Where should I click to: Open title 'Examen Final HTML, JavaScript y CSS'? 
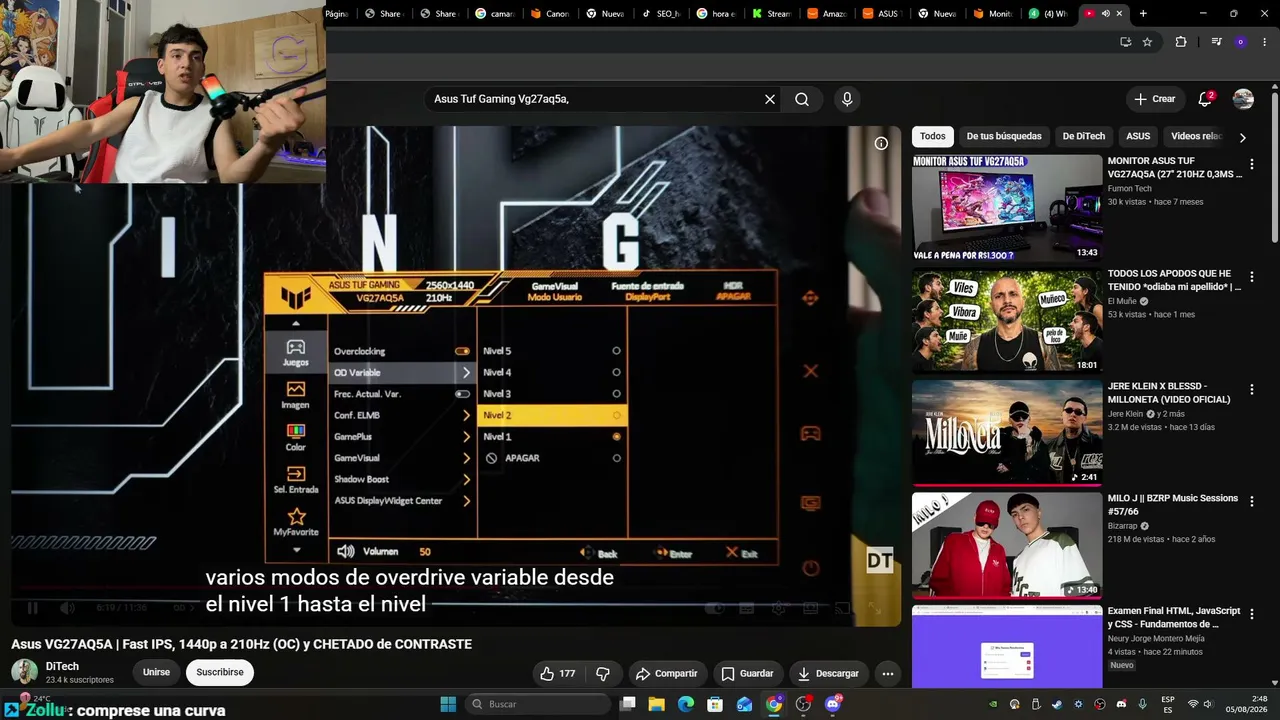point(1174,617)
